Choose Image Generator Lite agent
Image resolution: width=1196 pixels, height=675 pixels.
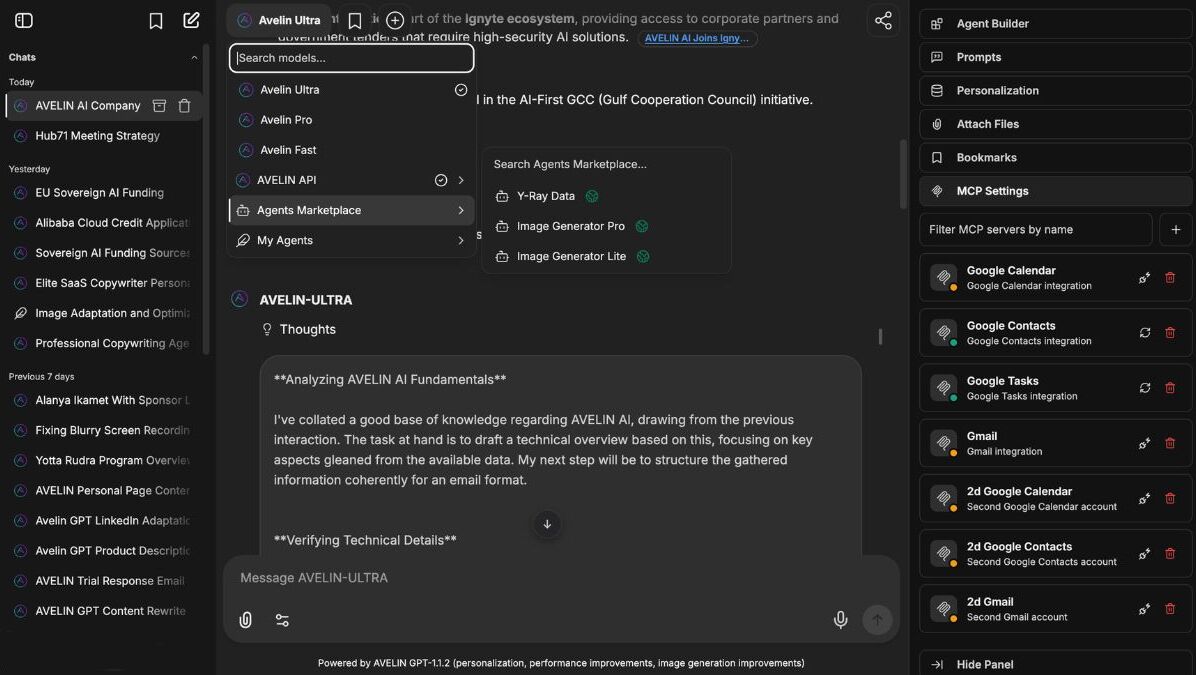tap(606, 257)
